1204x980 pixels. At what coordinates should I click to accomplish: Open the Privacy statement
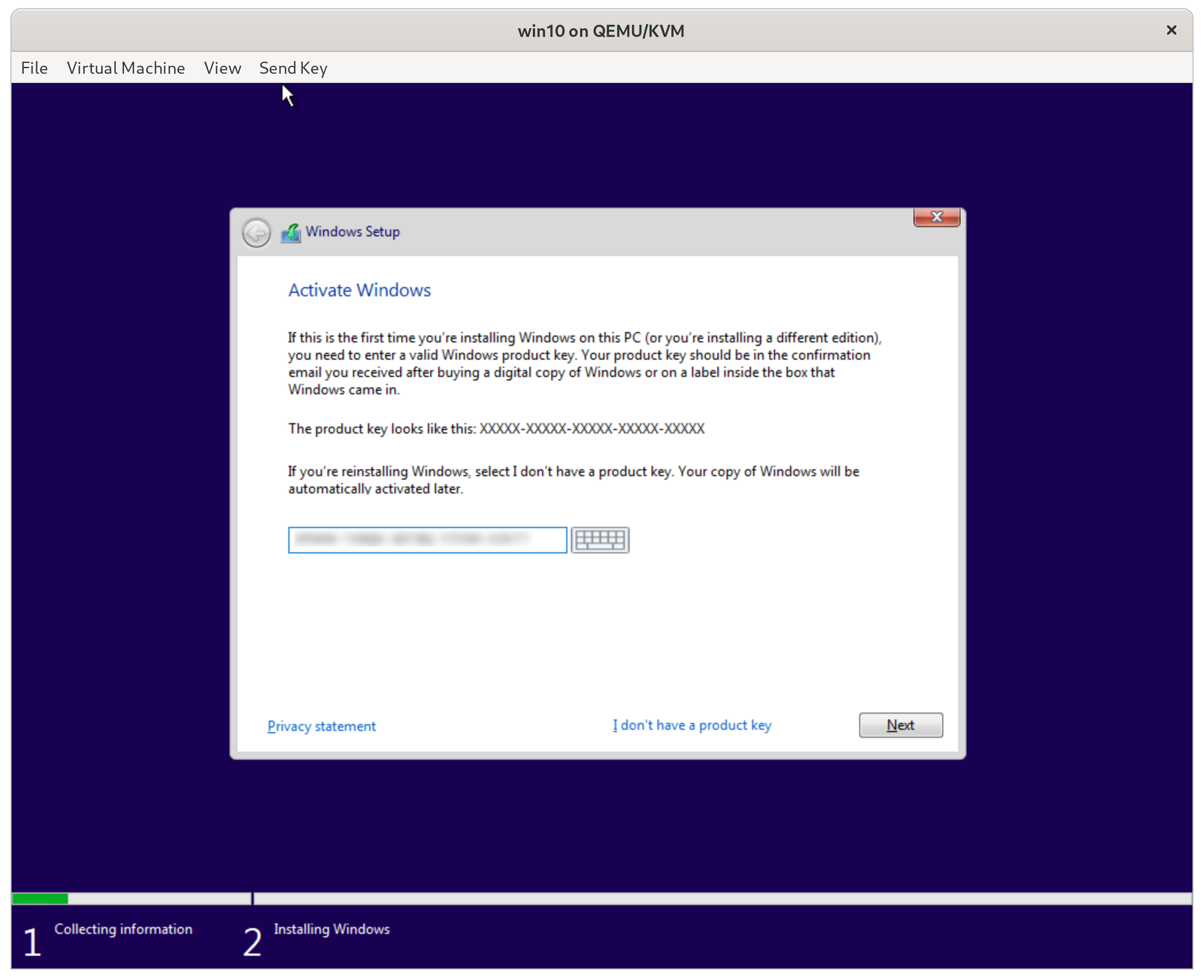click(x=321, y=726)
